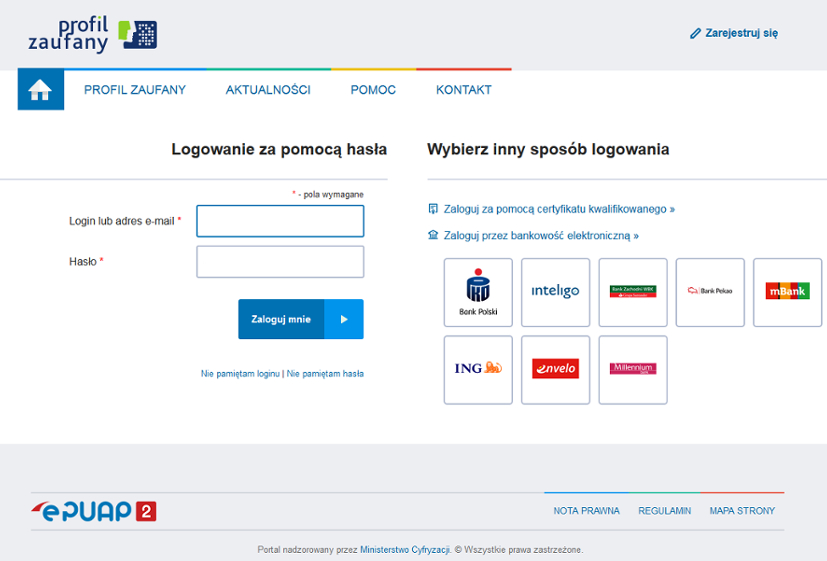The image size is (827, 561).
Task: Click the Logowanie za pomocą hasła heading
Action: (279, 150)
